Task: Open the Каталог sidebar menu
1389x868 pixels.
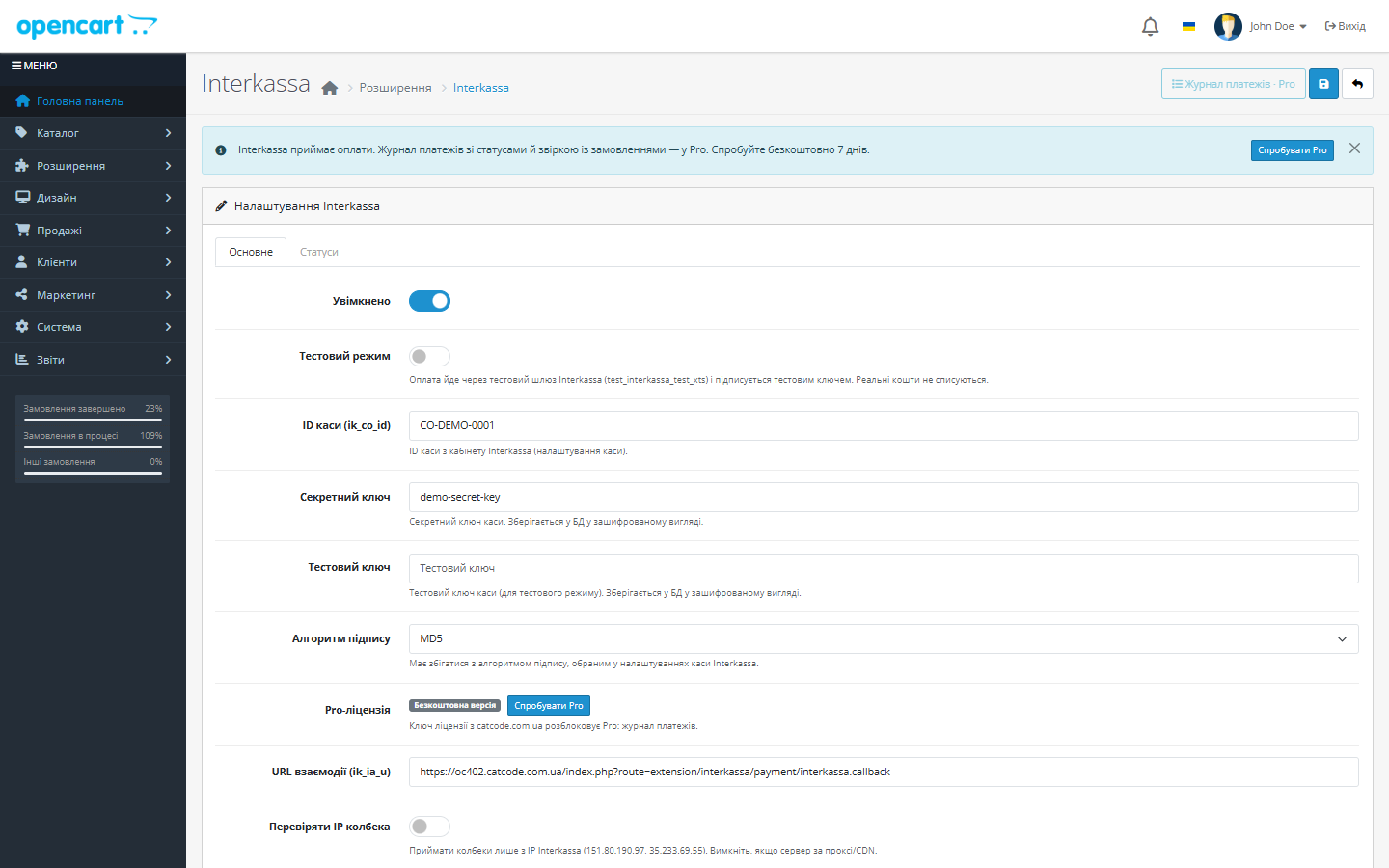Action: click(x=93, y=133)
